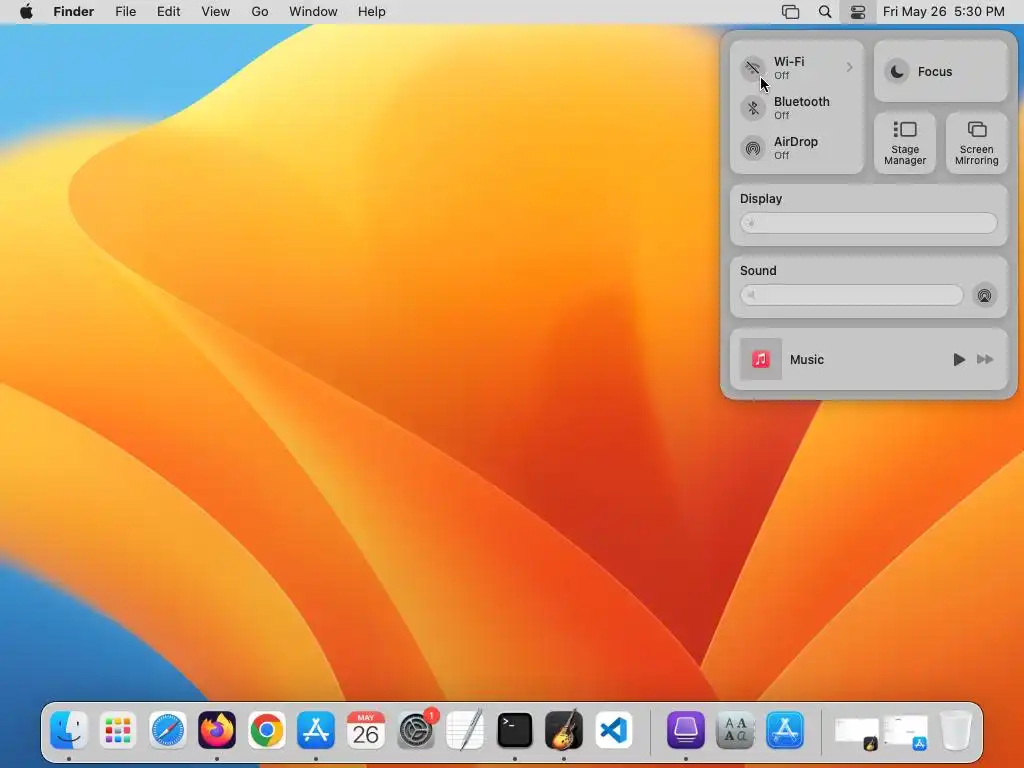Screen dimensions: 1024x768
Task: Open the File menu
Action: [x=125, y=12]
